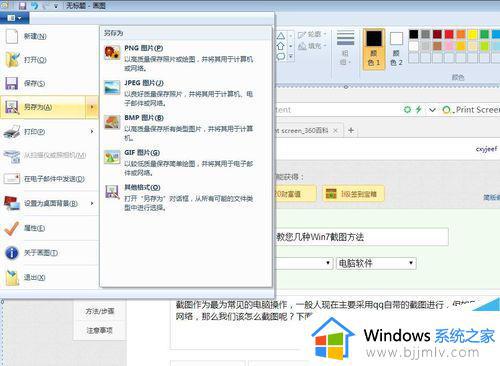Pick the red color swatch
500x366 pixels.
point(449,34)
